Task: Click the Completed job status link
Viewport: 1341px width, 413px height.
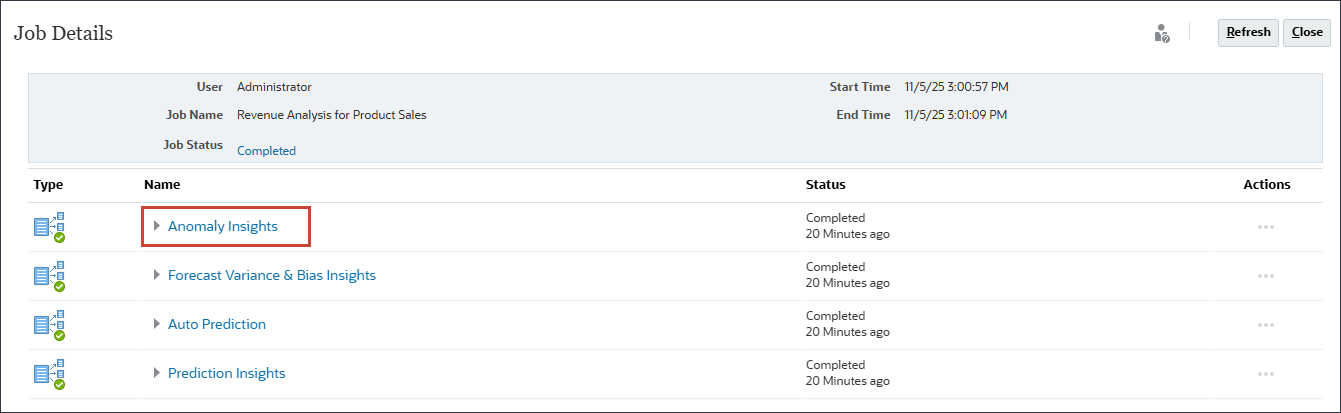Action: point(266,151)
